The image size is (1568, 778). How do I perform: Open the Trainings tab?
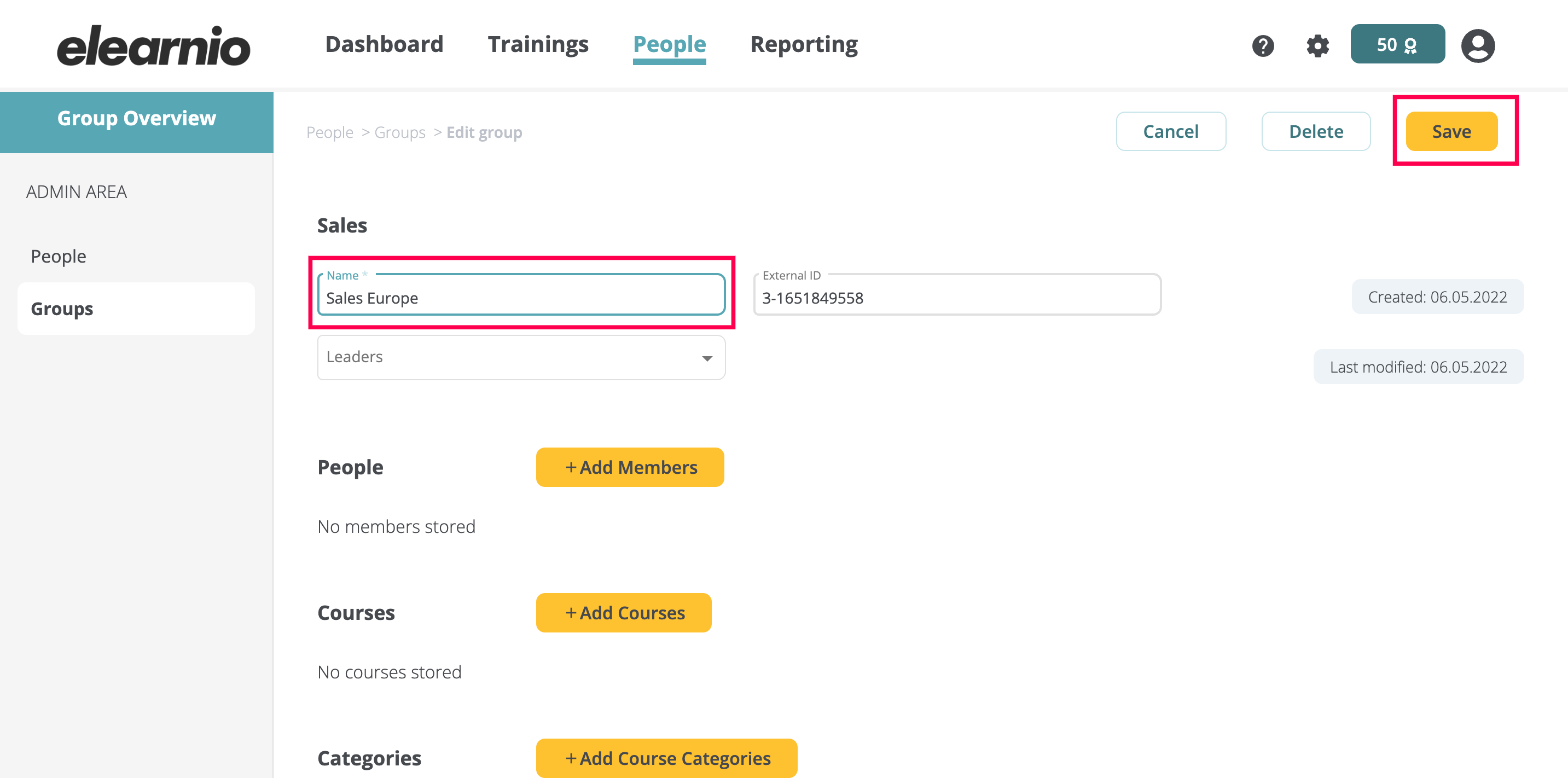point(538,44)
